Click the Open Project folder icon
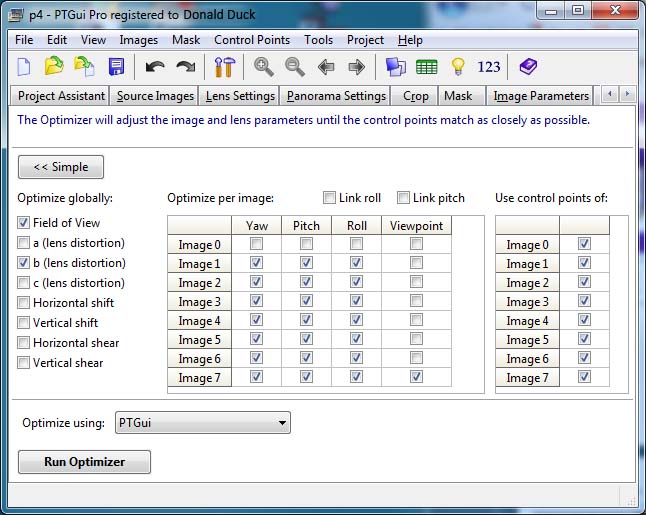Viewport: 646px width, 515px height. coord(54,67)
